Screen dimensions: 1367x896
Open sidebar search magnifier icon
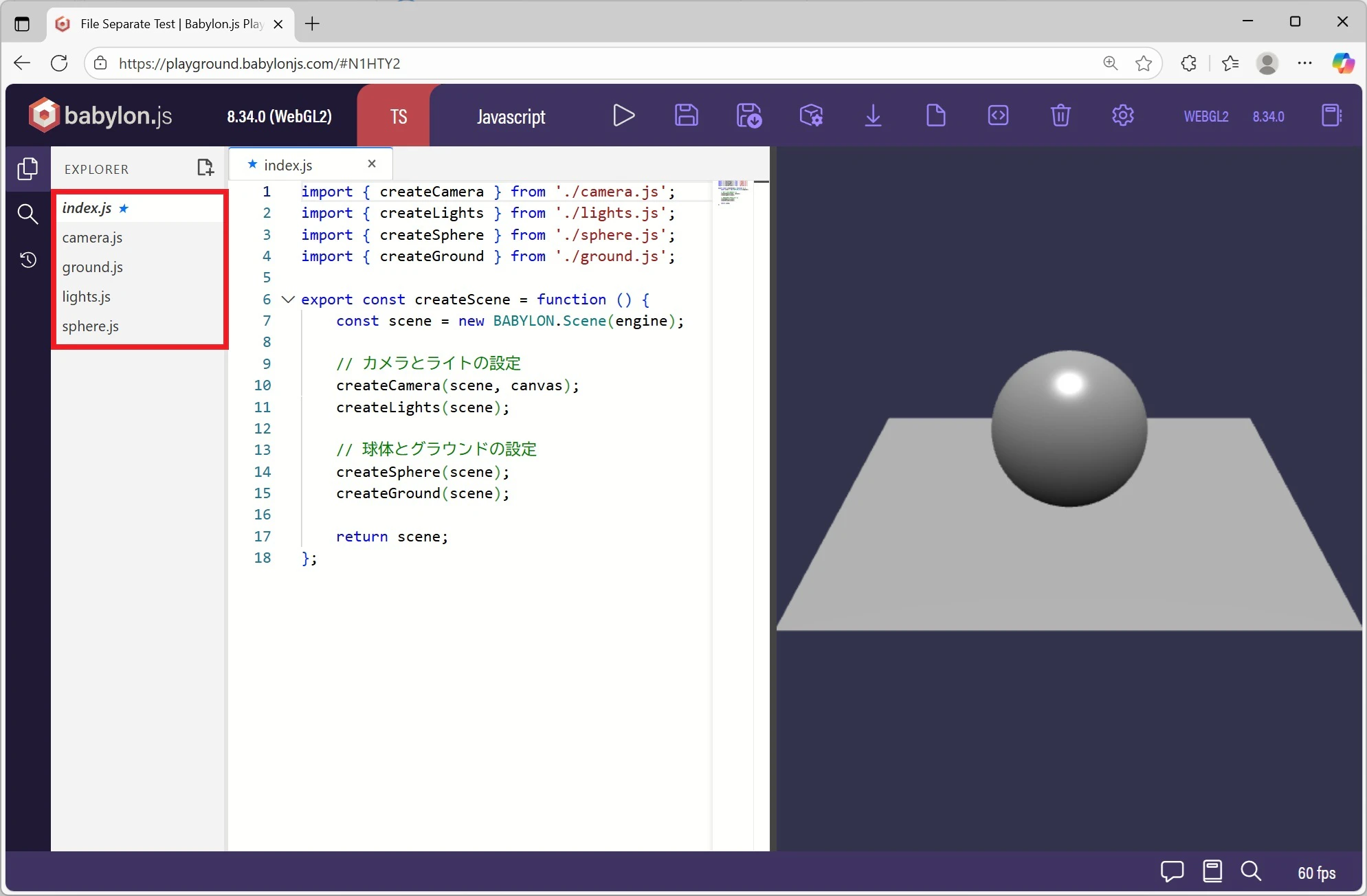27,214
